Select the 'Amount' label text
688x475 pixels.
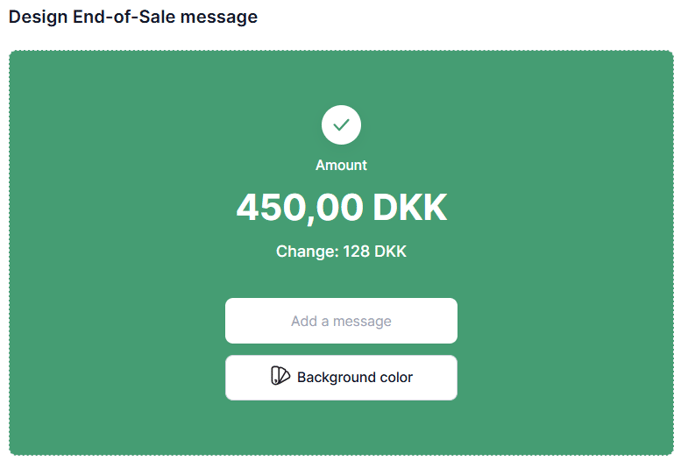[341, 165]
